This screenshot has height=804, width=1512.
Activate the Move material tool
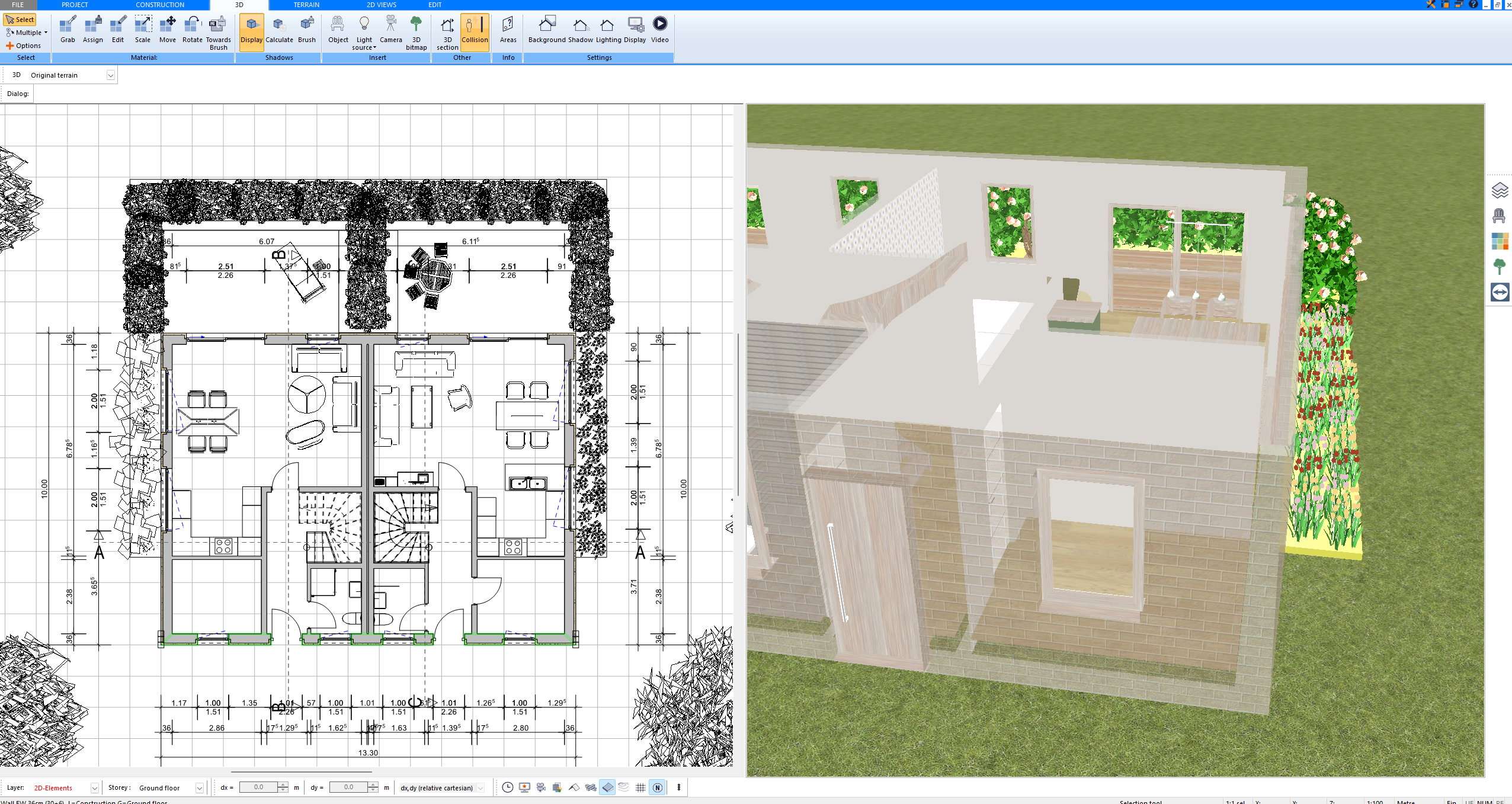168,30
